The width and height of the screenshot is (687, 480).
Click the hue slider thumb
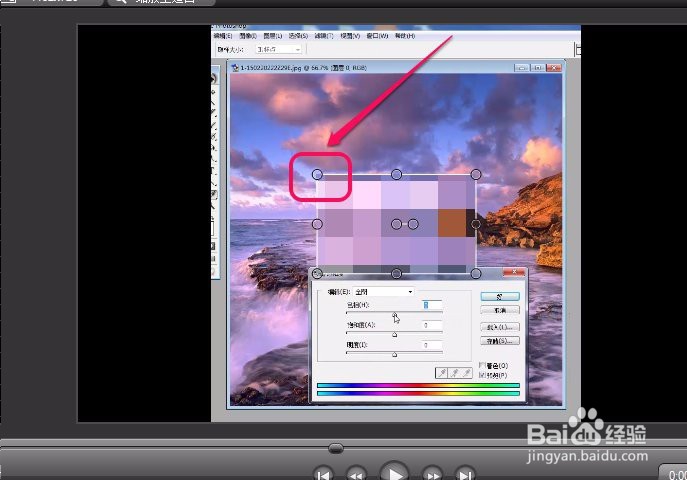pyautogui.click(x=394, y=314)
